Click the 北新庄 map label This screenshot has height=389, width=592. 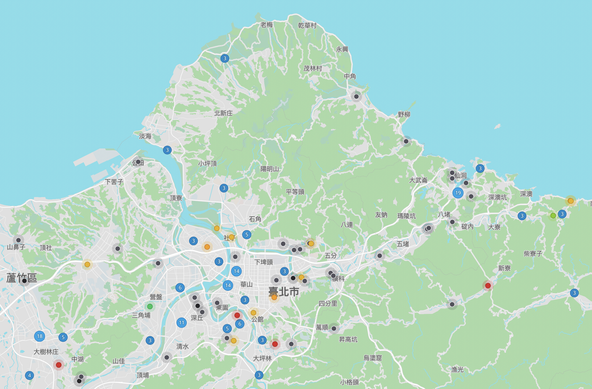click(224, 113)
